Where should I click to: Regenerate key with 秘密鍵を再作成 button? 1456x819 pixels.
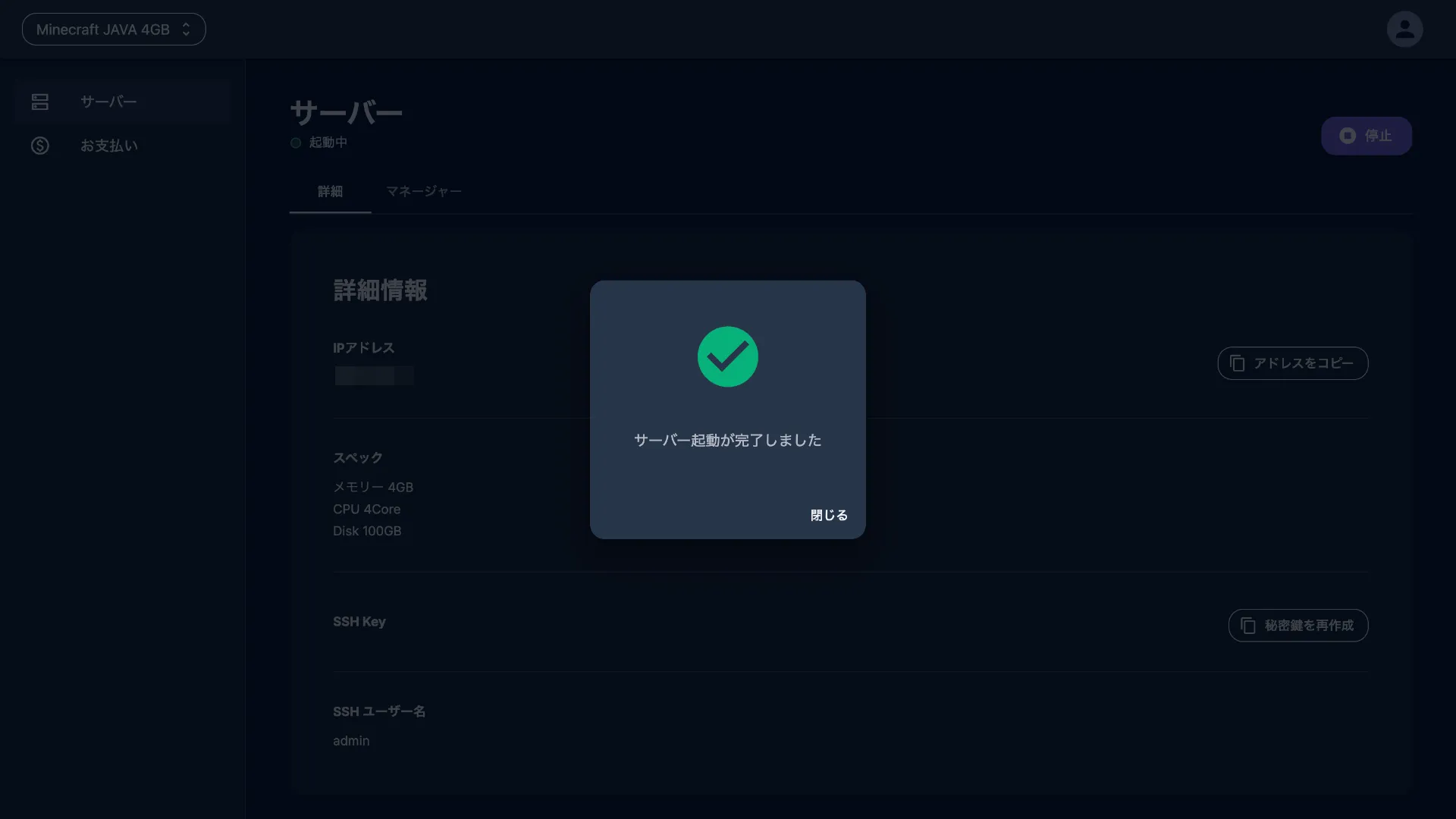click(1298, 626)
